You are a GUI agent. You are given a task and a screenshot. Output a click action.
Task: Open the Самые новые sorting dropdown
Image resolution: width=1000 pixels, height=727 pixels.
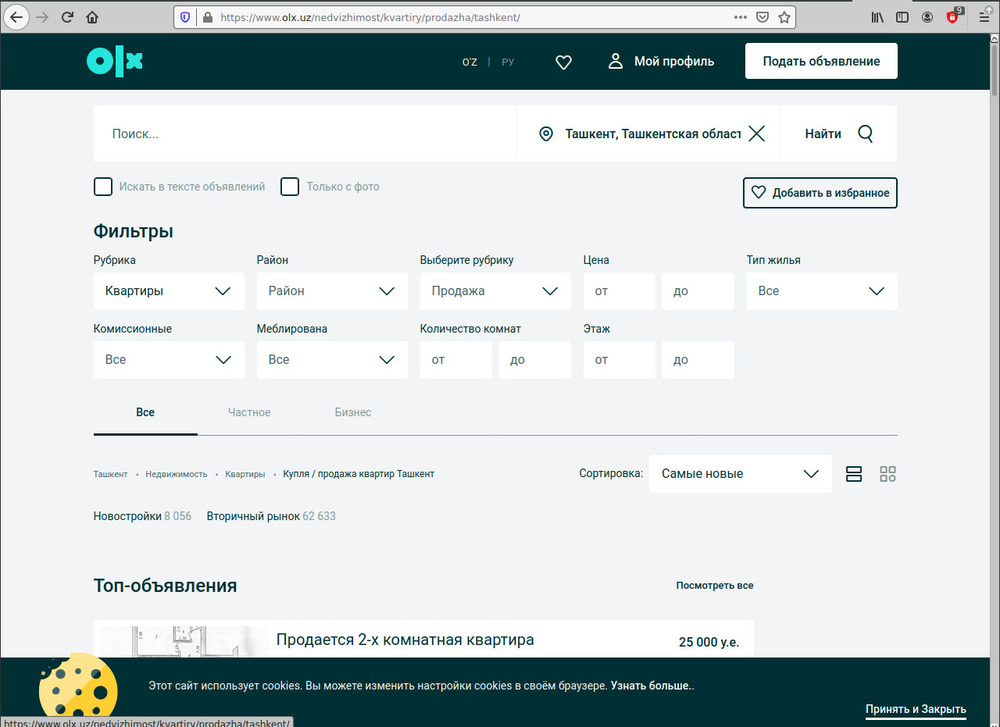[740, 474]
